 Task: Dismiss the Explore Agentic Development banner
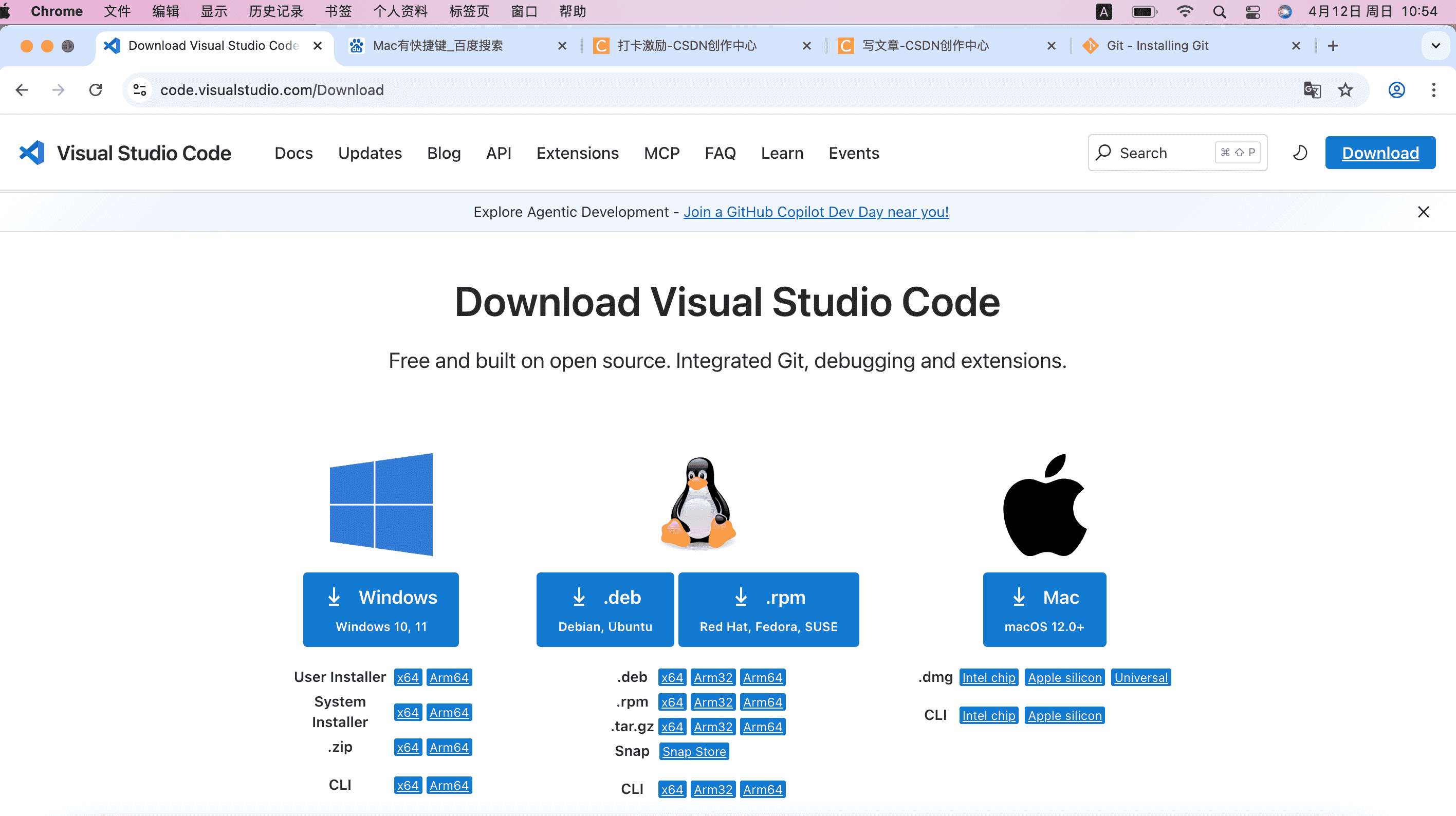(1423, 212)
